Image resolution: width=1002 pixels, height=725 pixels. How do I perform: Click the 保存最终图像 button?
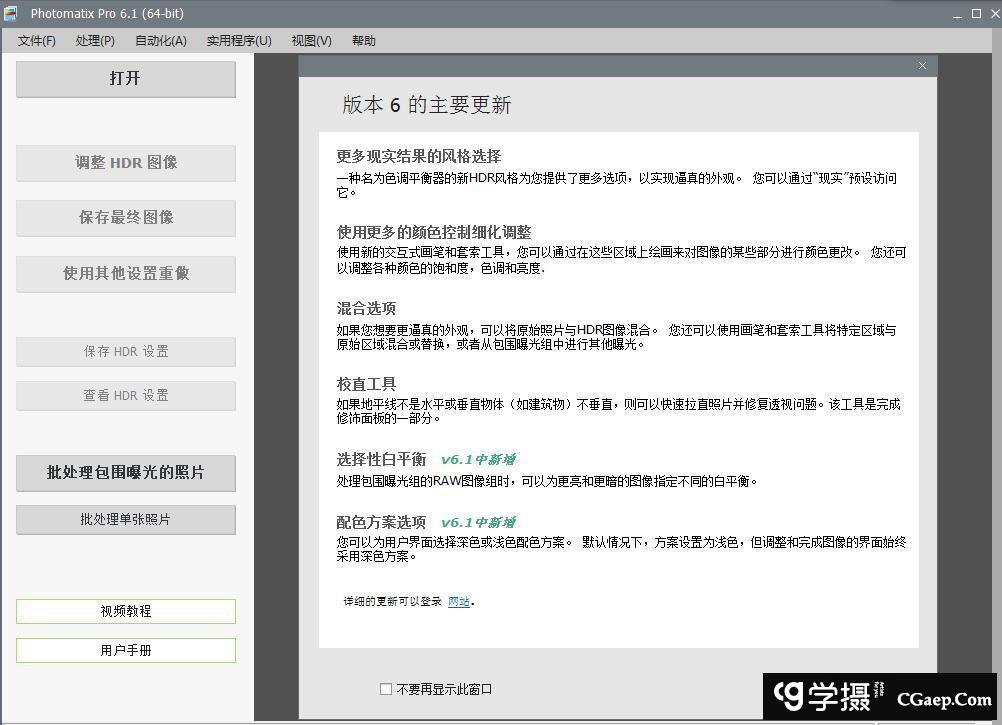[x=125, y=218]
